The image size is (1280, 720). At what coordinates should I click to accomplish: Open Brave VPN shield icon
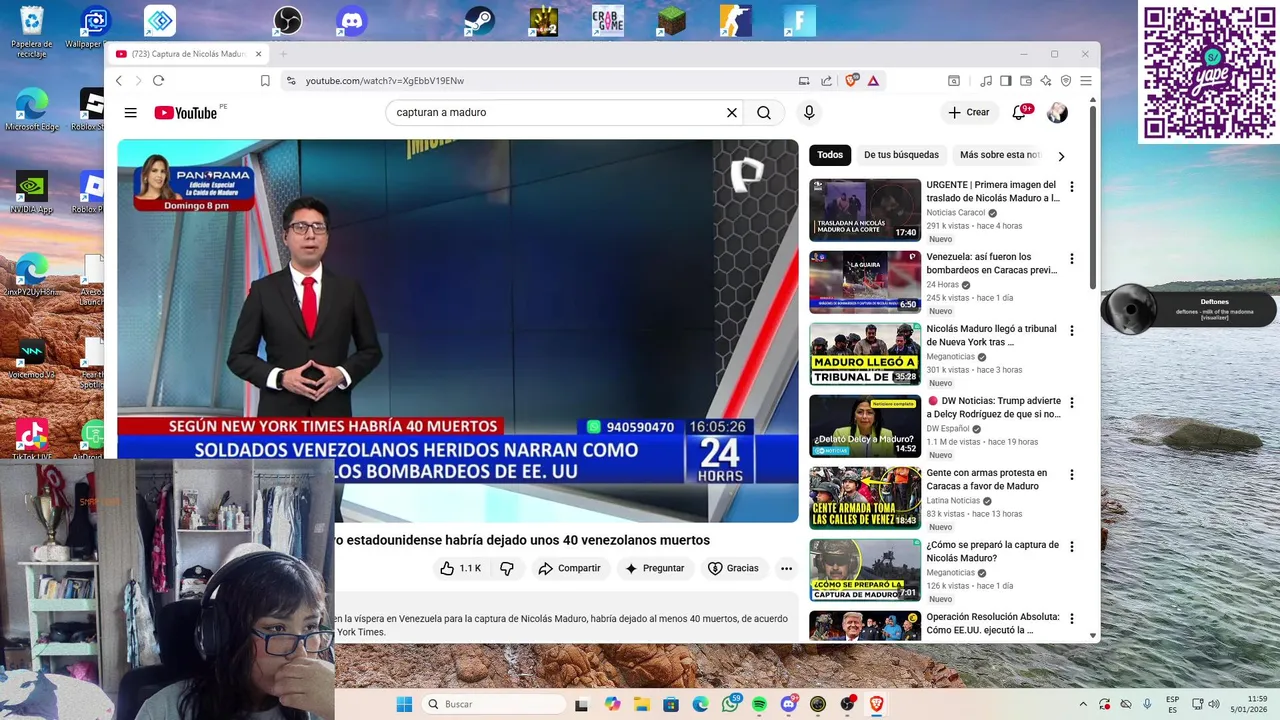tap(1066, 81)
